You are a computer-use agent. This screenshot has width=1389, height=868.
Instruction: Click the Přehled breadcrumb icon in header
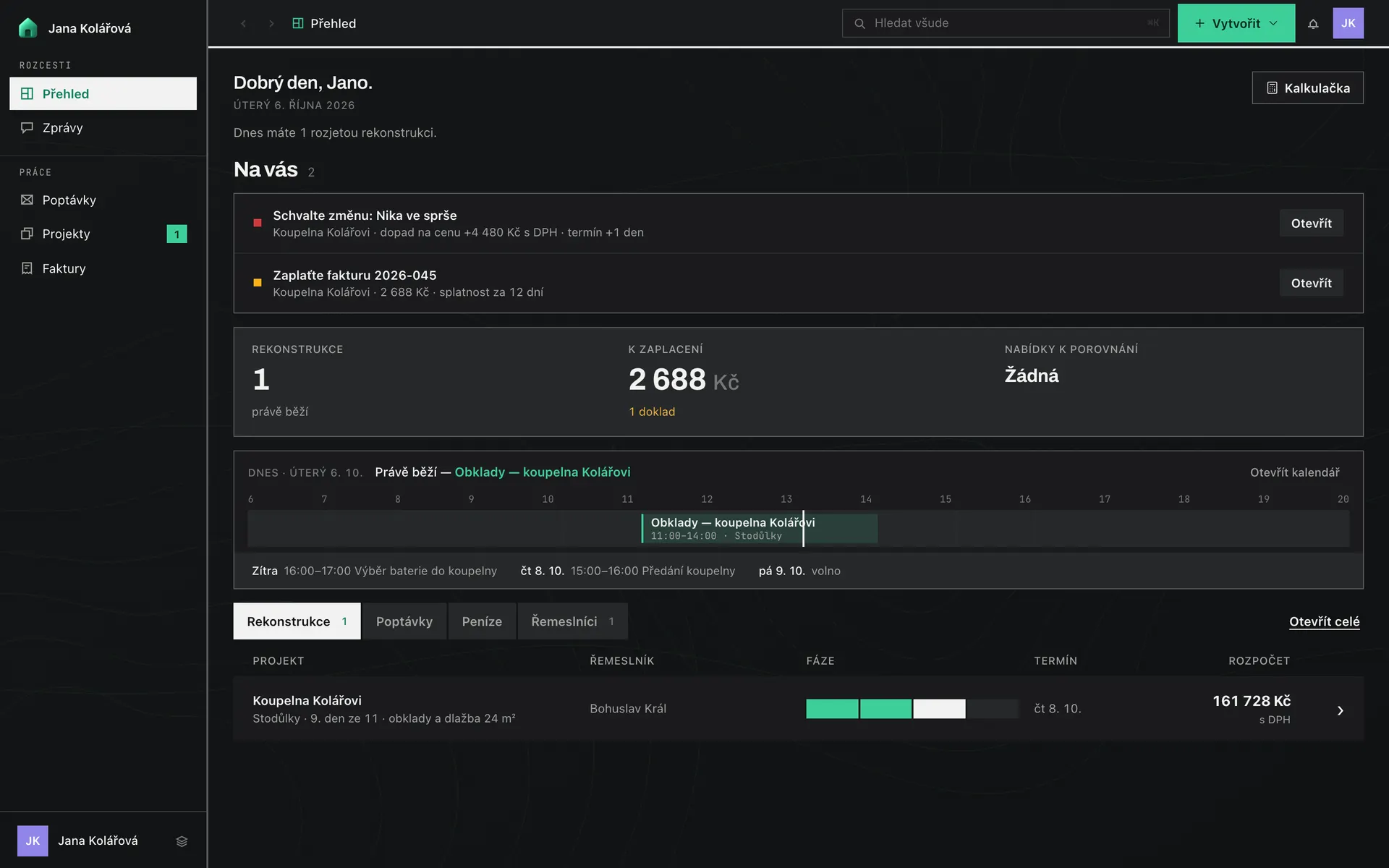(x=297, y=23)
